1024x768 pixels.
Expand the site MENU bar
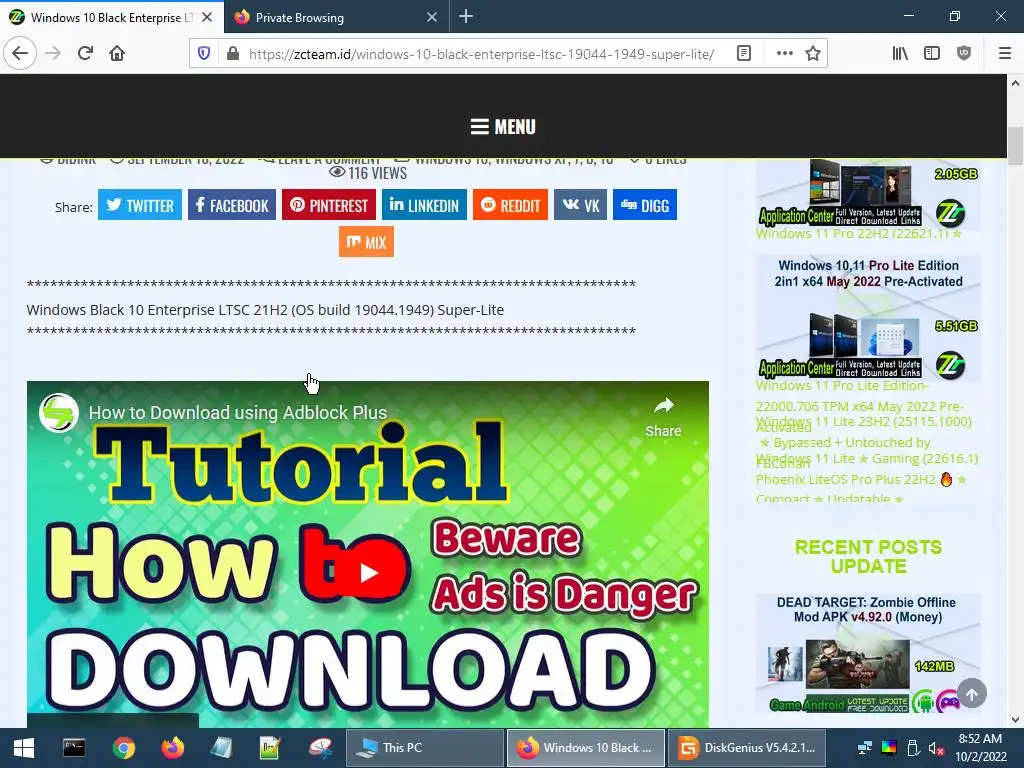[503, 127]
